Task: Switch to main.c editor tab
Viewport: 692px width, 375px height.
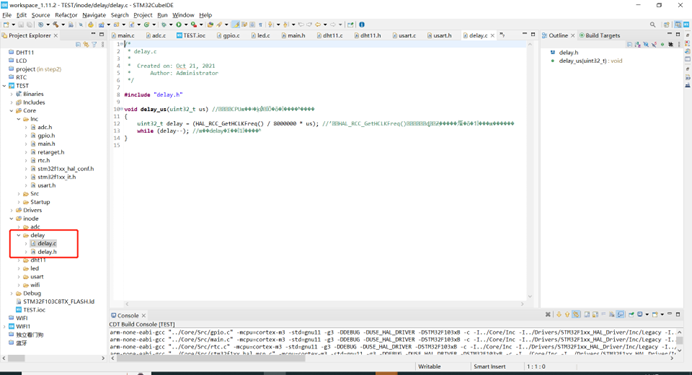Action: tap(123, 35)
